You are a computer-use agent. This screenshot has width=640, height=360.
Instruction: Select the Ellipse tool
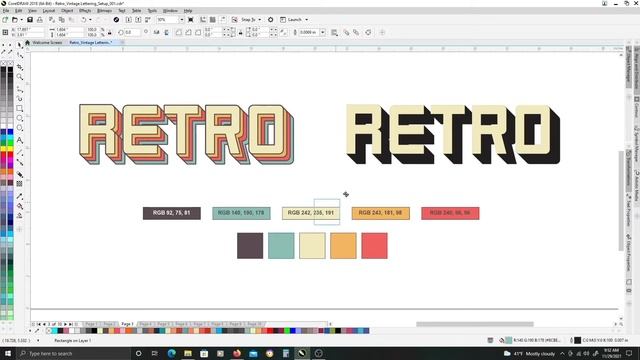[19, 118]
